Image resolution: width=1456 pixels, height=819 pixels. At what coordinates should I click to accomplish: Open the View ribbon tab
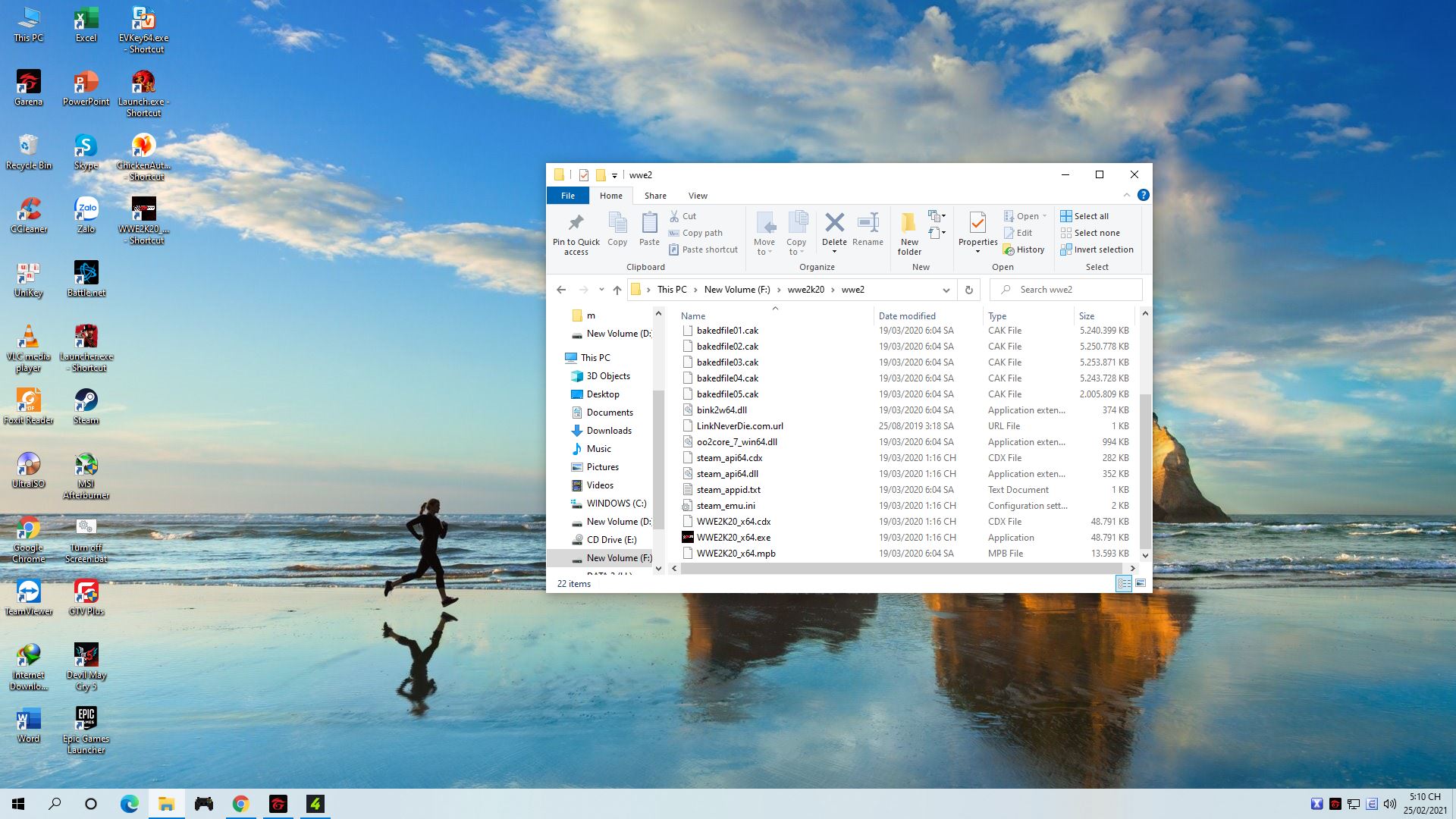(x=698, y=196)
